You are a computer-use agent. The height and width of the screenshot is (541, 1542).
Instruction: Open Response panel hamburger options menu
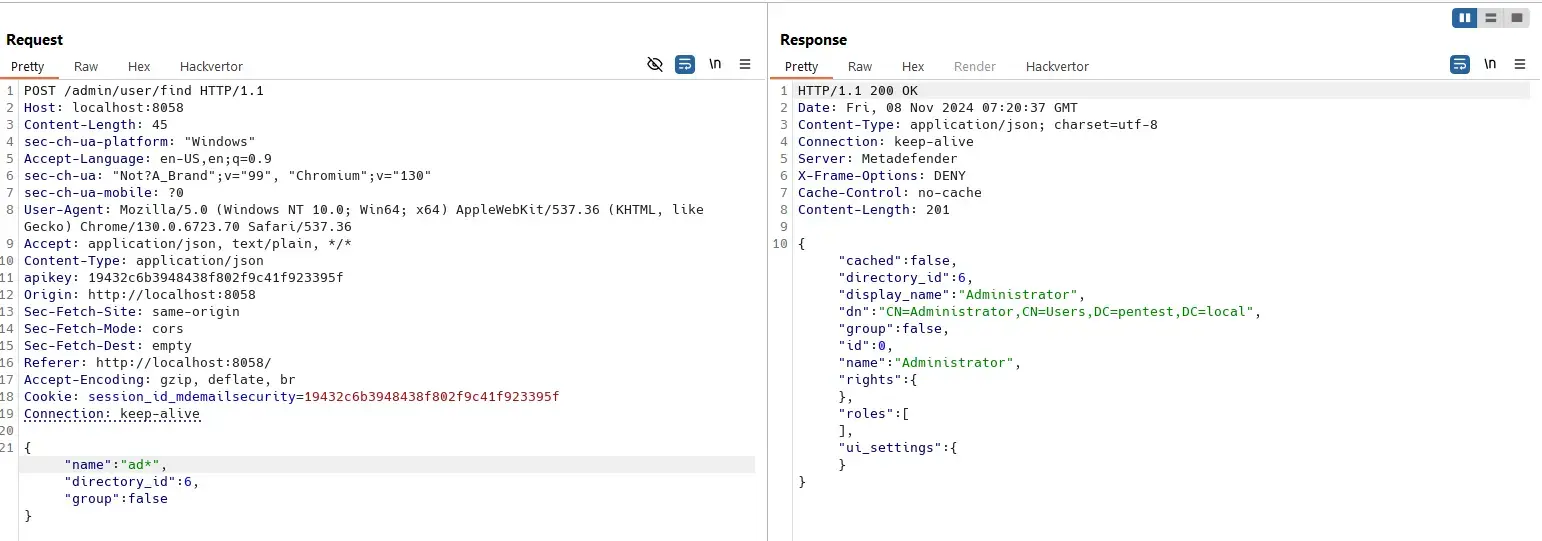[x=1520, y=64]
